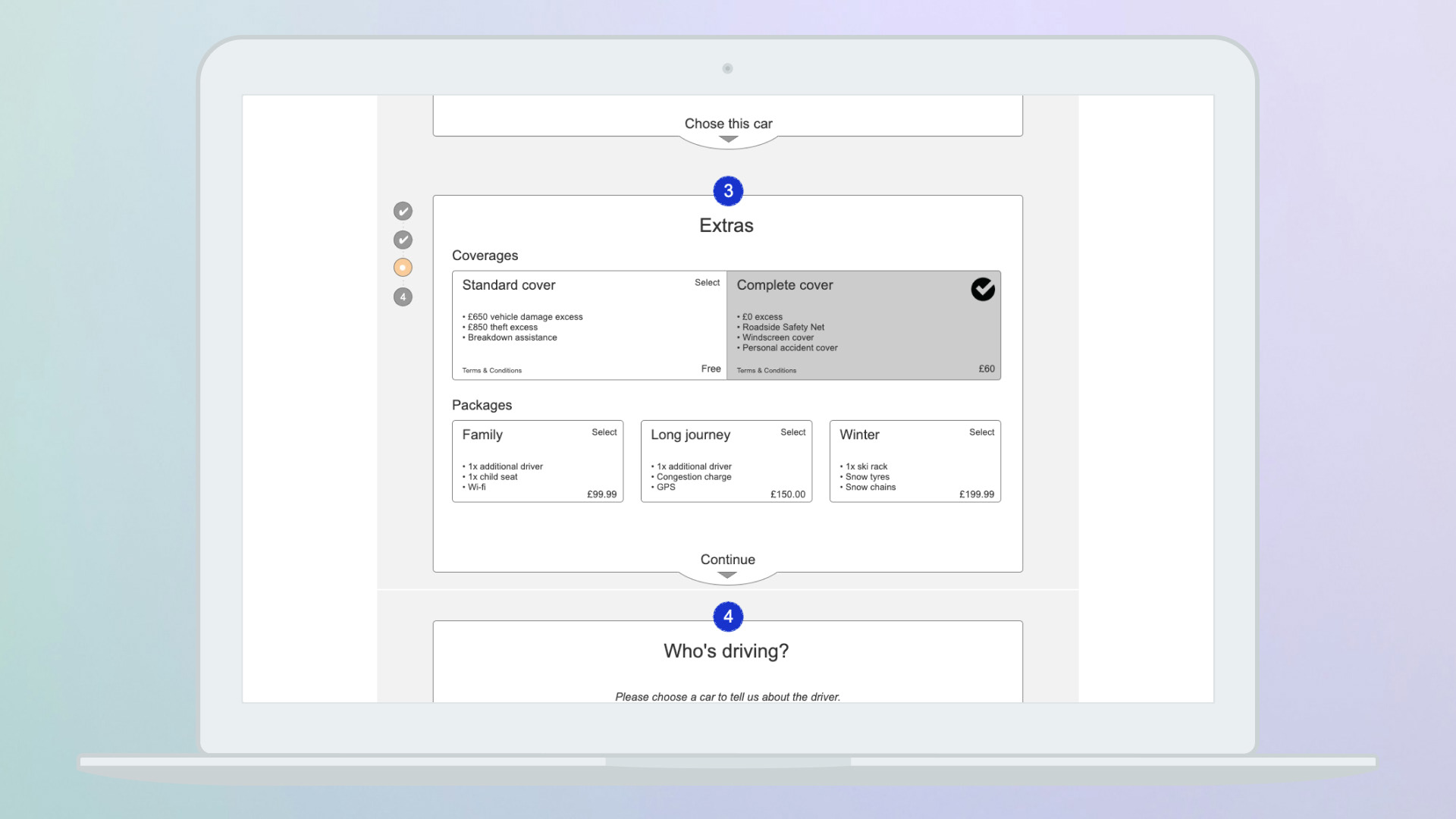Select the Standard cover option
The height and width of the screenshot is (819, 1456).
[707, 283]
